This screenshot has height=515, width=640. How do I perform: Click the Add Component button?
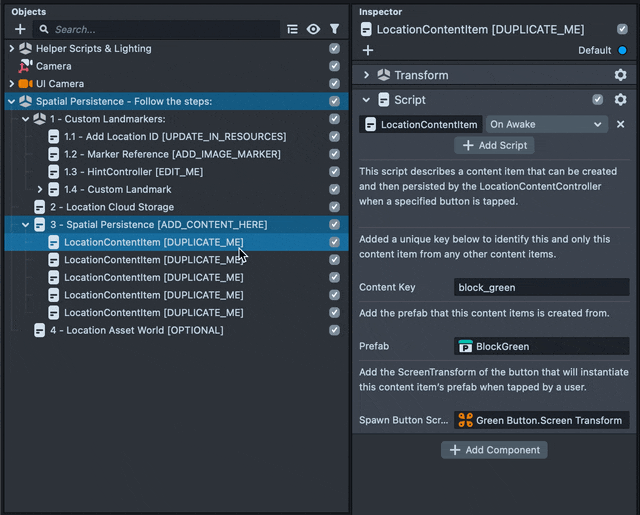495,450
